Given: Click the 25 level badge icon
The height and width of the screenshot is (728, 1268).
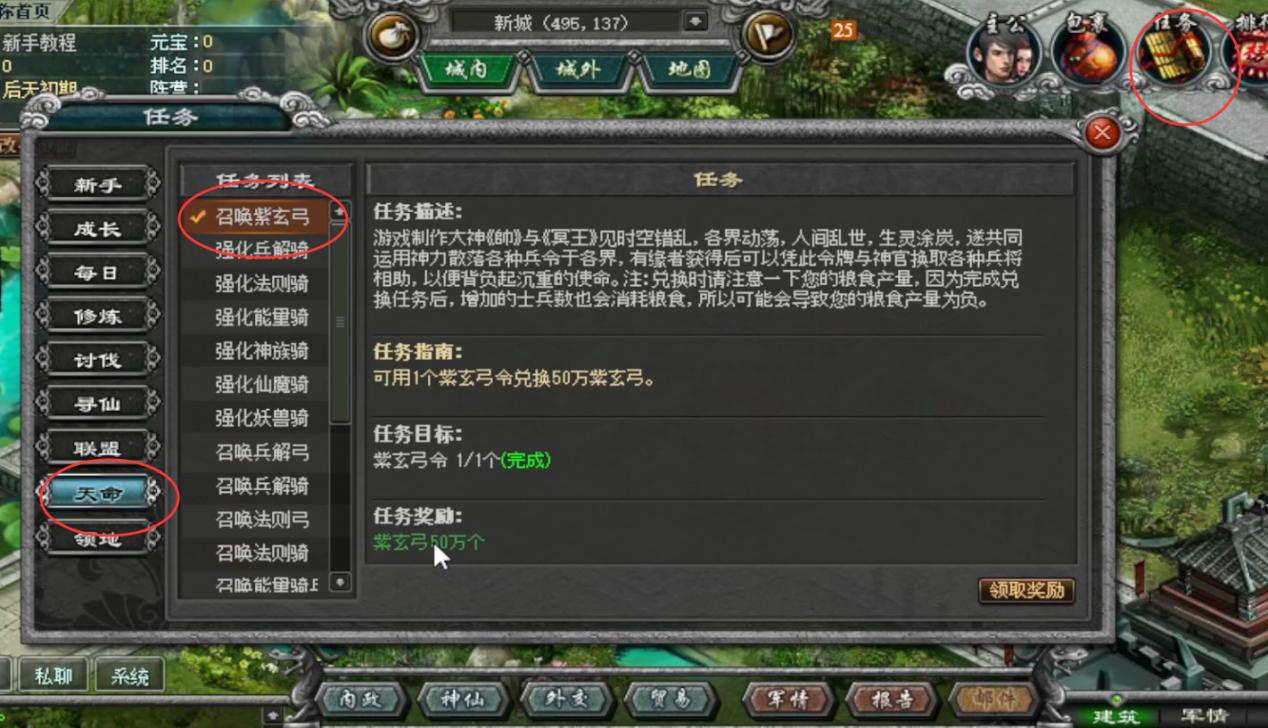Looking at the screenshot, I should point(843,31).
